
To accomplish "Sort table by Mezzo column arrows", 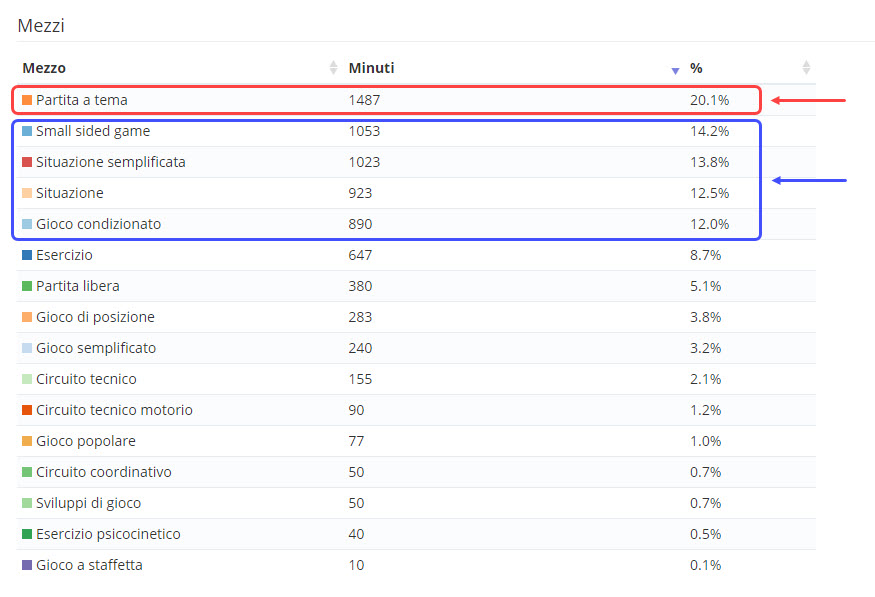I will (x=334, y=68).
